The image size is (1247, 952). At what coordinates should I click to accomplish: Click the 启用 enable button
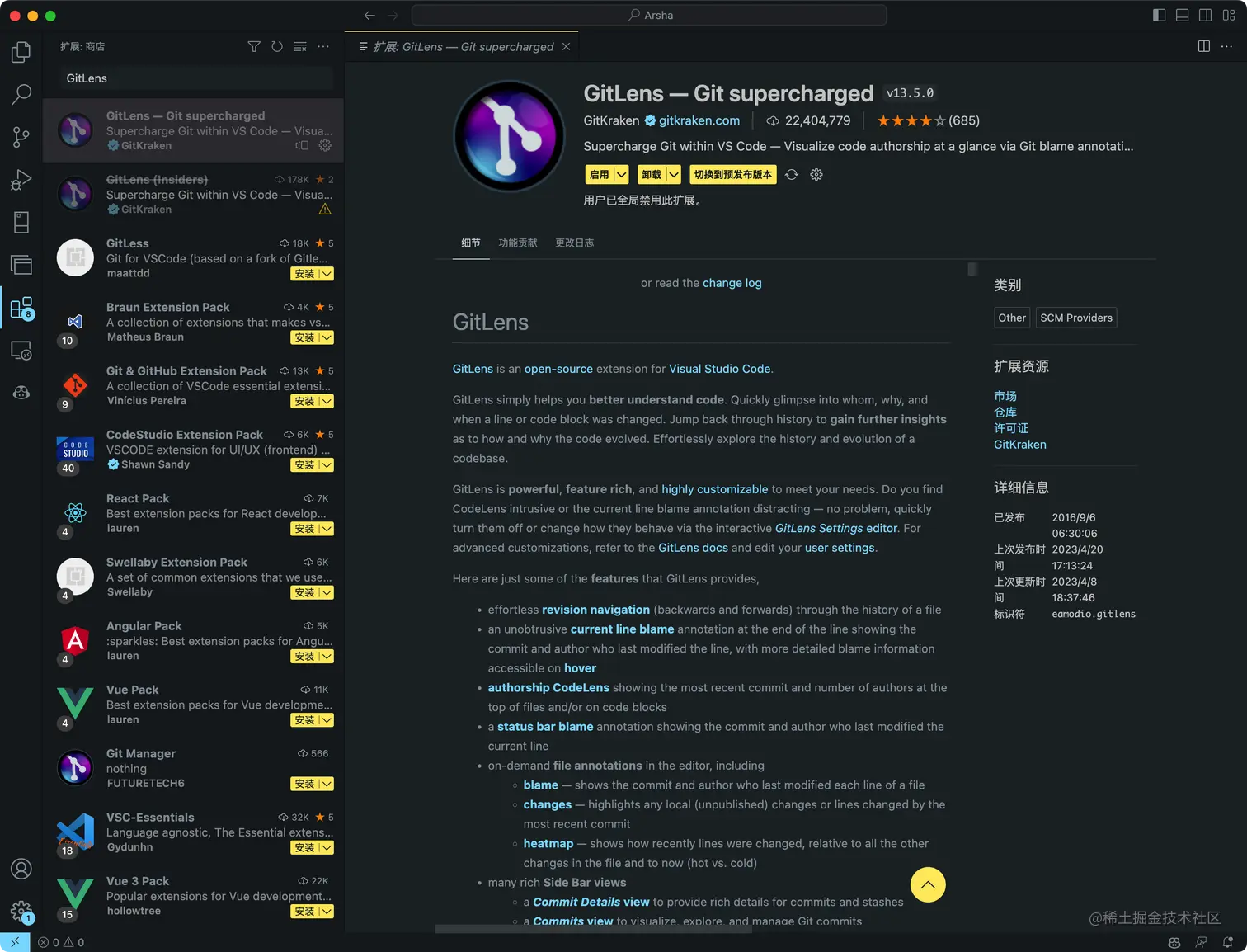600,175
